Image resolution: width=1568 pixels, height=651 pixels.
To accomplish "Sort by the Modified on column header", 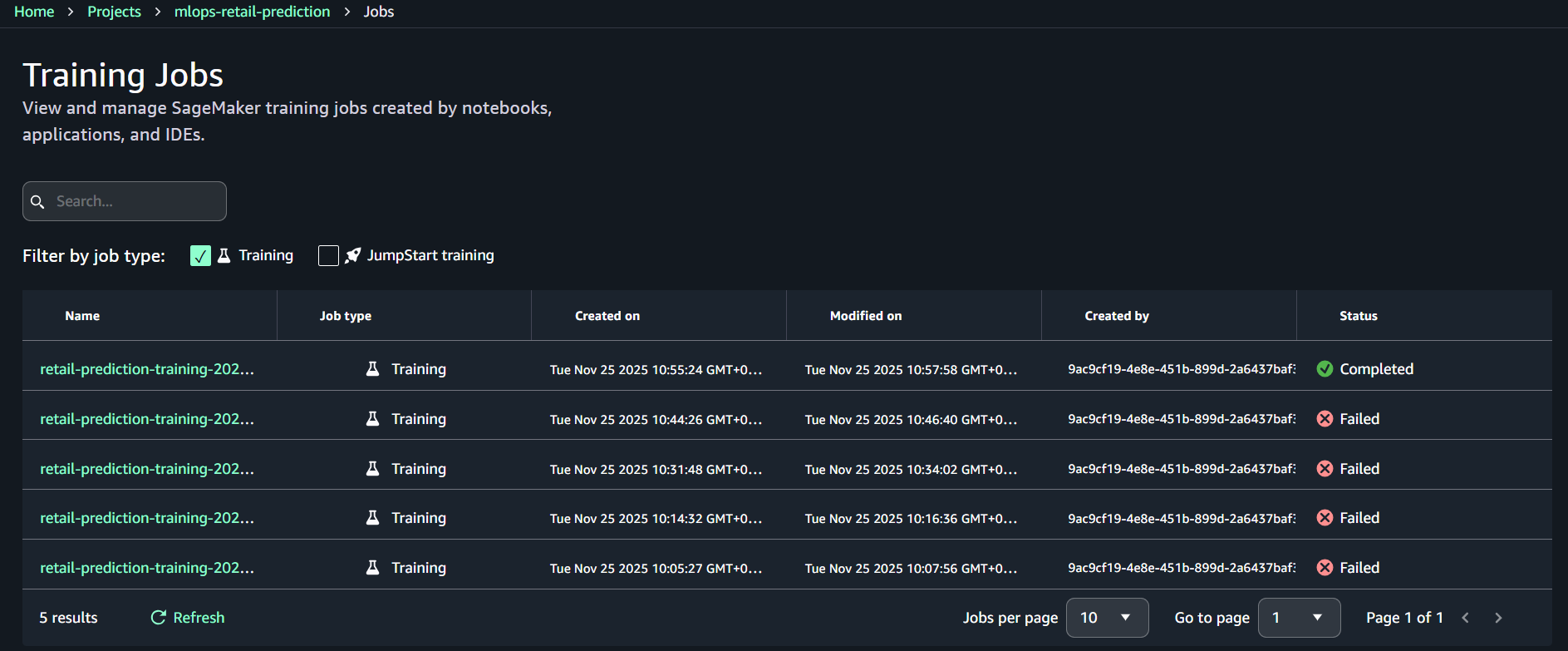I will pos(866,316).
